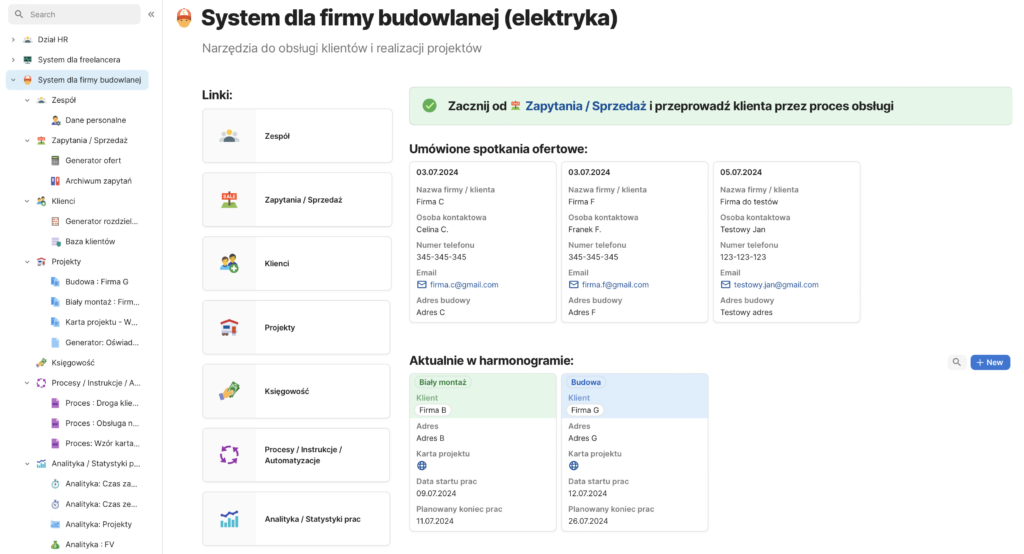1024x554 pixels.
Task: Collapse Procesy / Instrukcje sidebar group
Action: (x=27, y=383)
